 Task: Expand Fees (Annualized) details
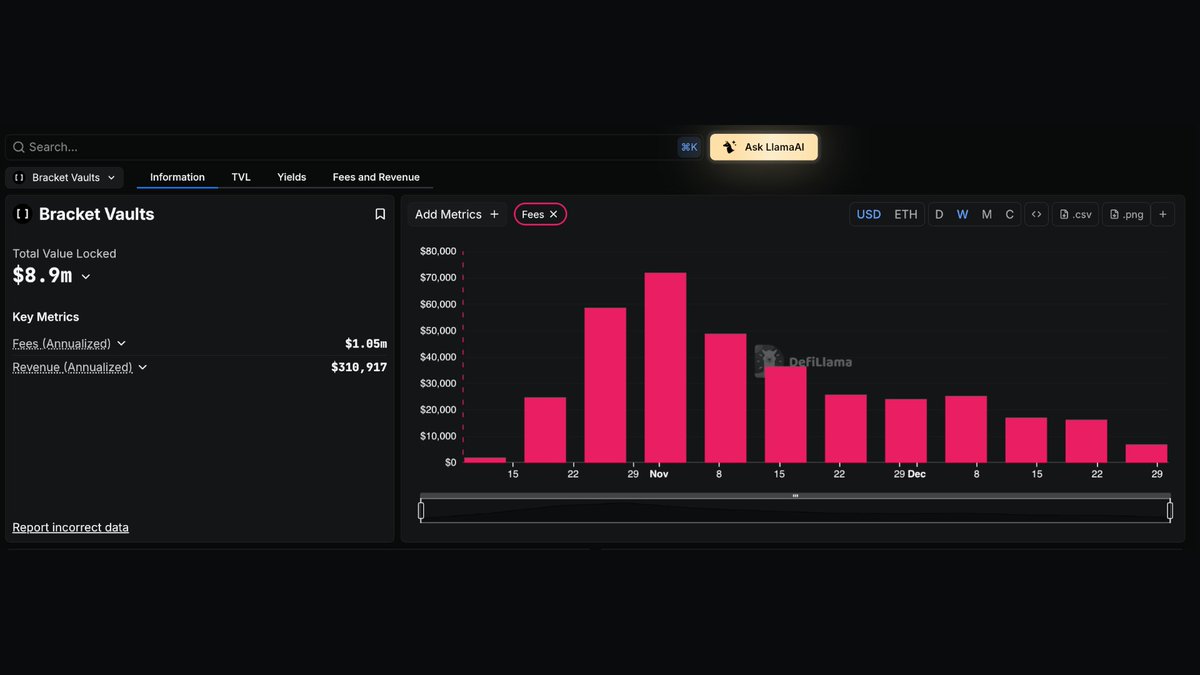point(122,343)
